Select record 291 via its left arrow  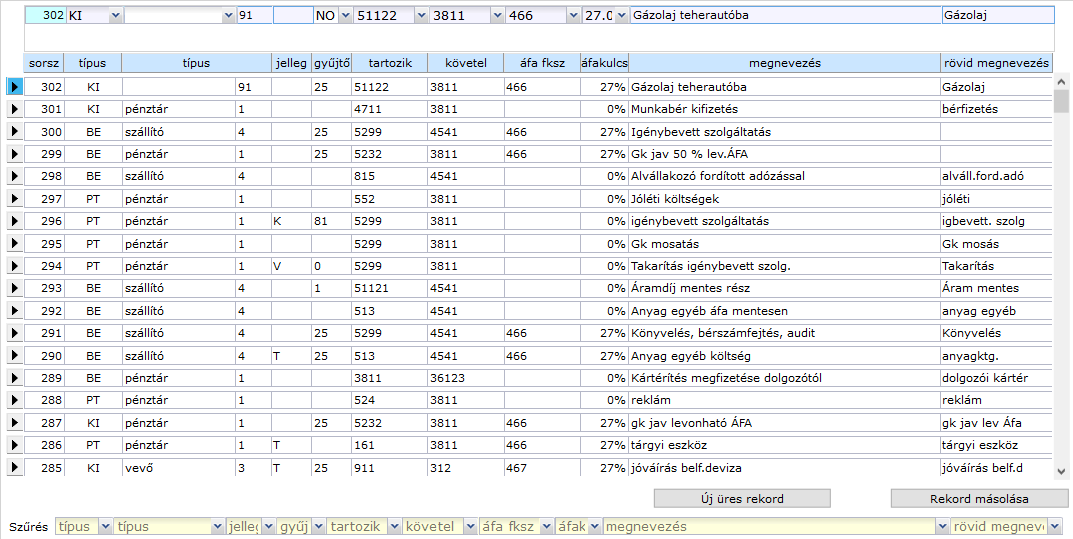click(15, 334)
